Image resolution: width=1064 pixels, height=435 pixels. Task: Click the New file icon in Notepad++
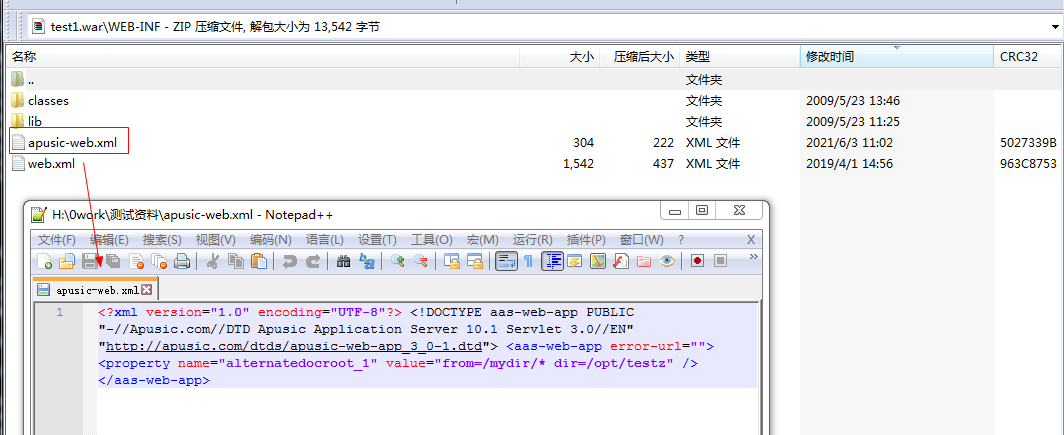coord(45,262)
